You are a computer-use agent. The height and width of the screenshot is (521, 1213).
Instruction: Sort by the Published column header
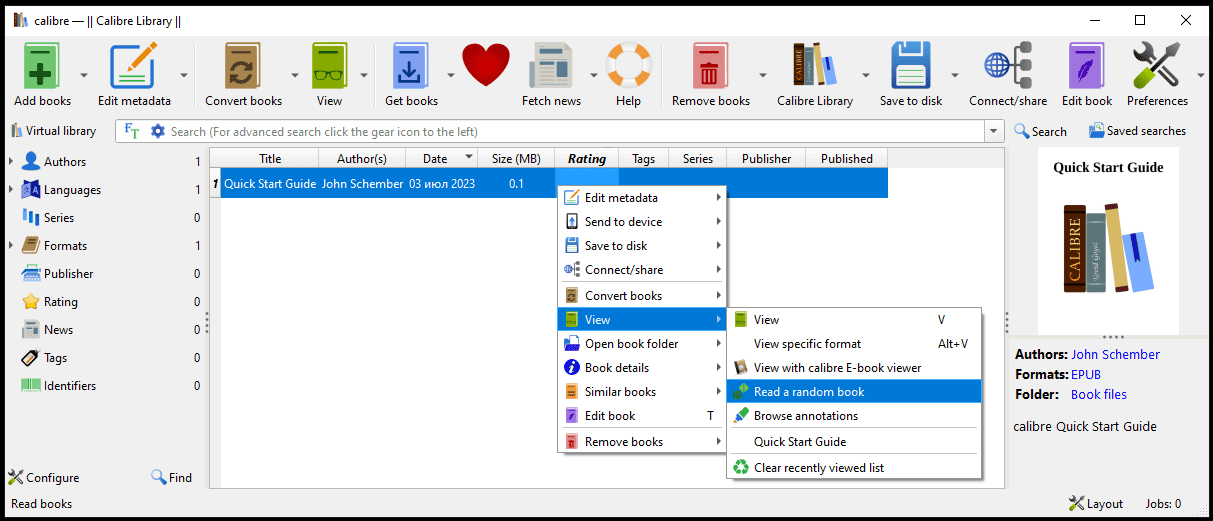point(846,158)
